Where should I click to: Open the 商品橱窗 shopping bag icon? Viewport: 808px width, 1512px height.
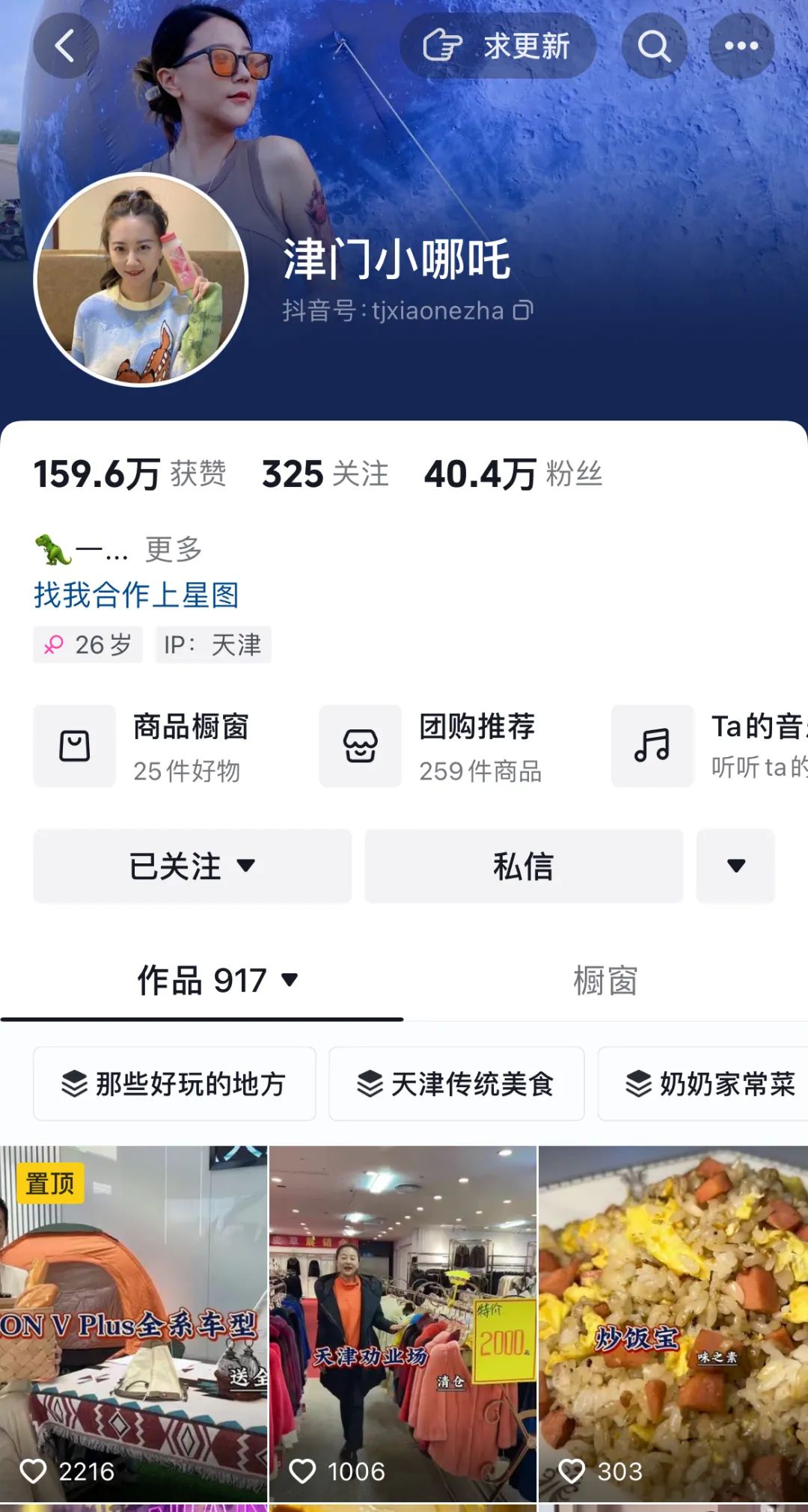pos(74,746)
